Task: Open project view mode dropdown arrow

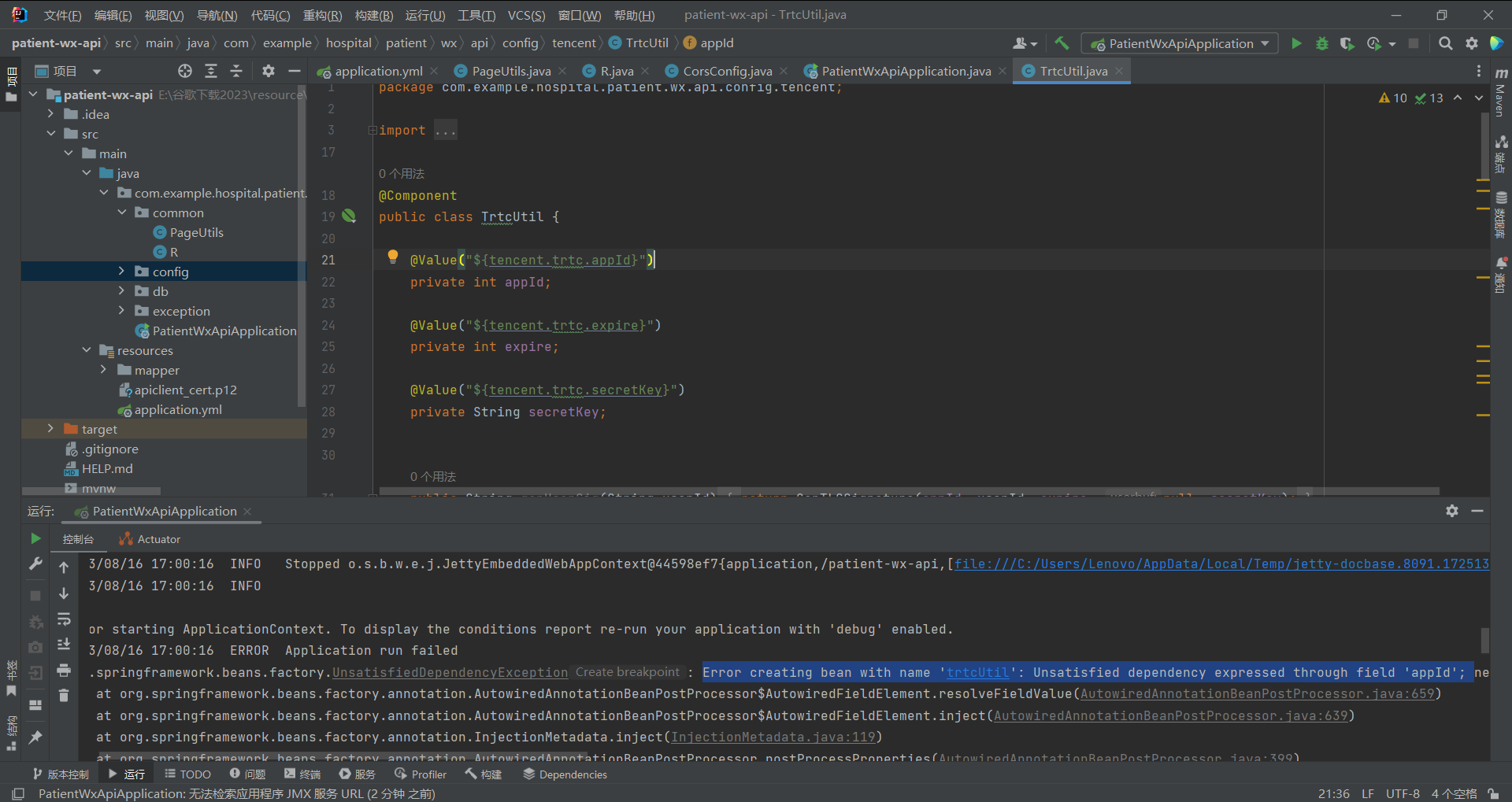Action: [97, 71]
